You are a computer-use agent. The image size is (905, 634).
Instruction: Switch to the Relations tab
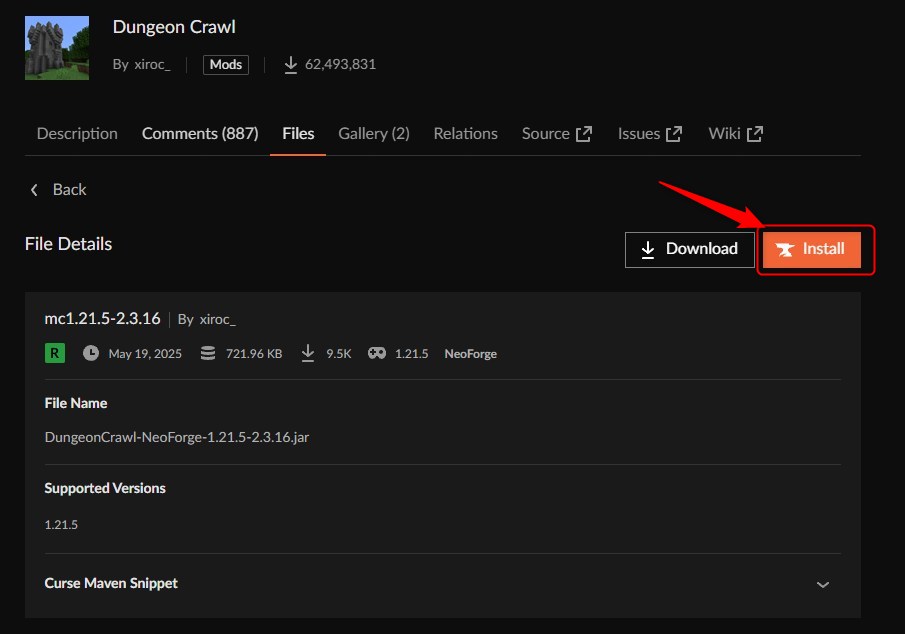pos(465,133)
